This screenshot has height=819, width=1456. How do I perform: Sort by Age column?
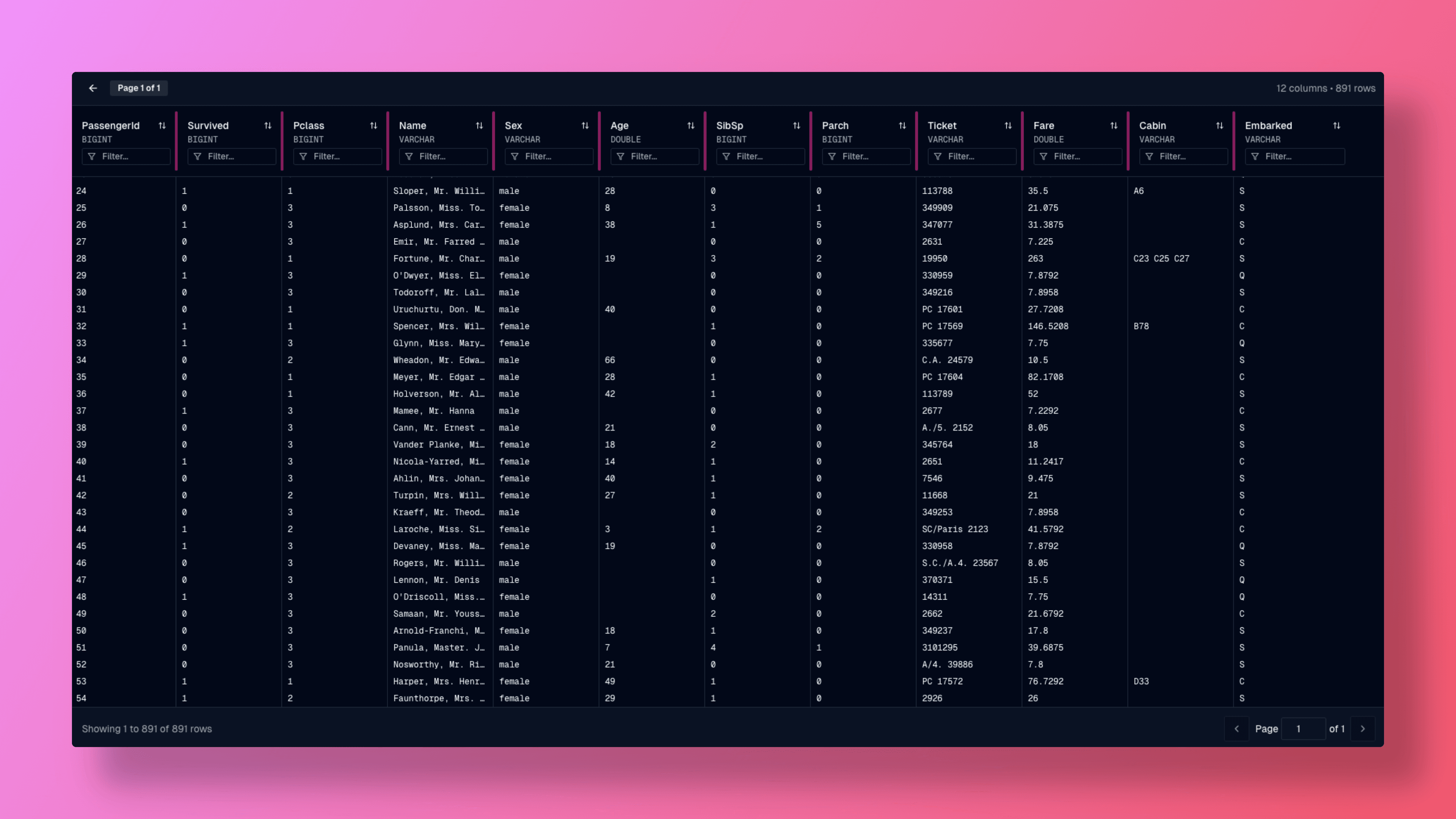(x=691, y=126)
